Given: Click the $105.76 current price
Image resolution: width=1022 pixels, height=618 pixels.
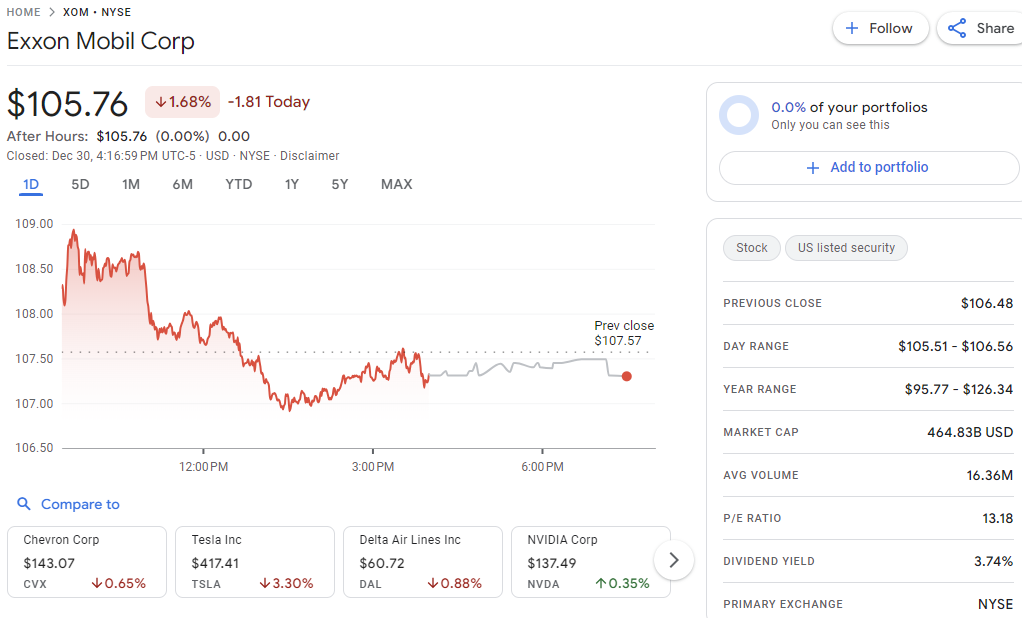Looking at the screenshot, I should click(x=67, y=104).
